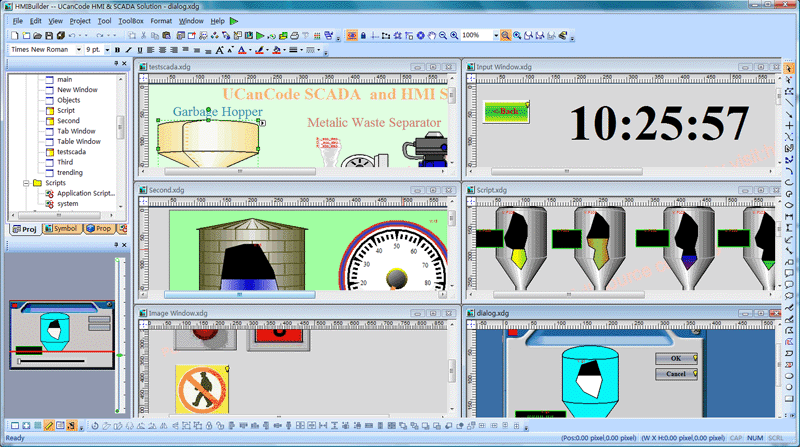Click the highlighted orange zoom tool icon
Viewport: 800px width, 447px height.
click(x=506, y=35)
